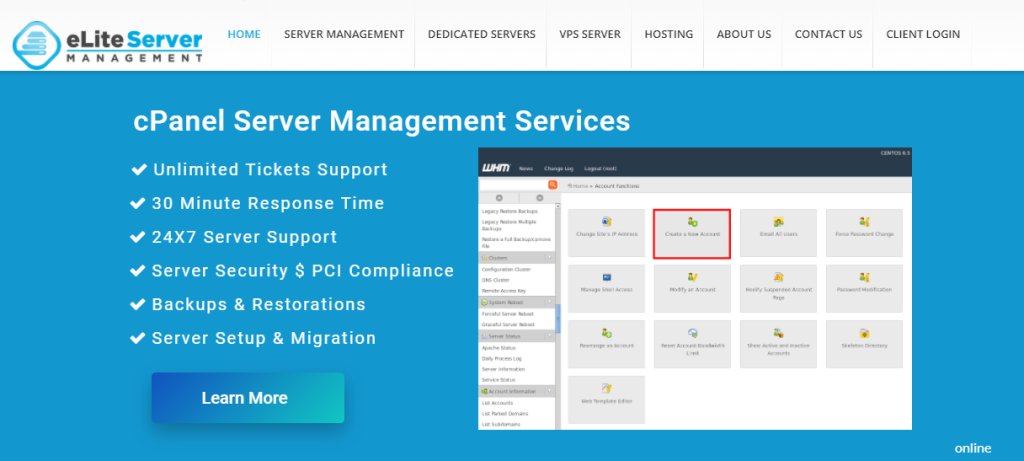Click Logout (root) in WHM header

[x=601, y=168]
